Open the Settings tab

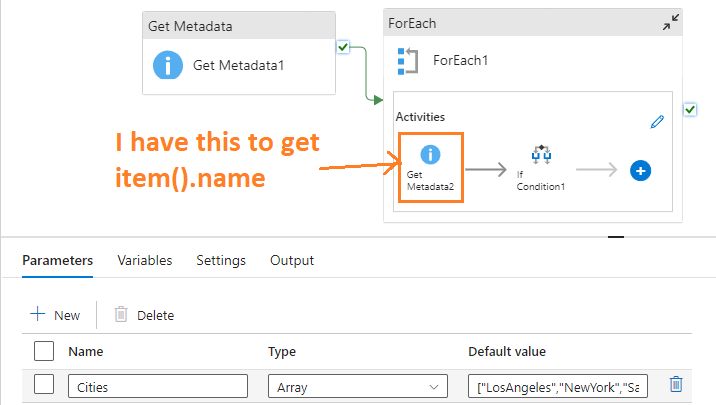pos(221,260)
